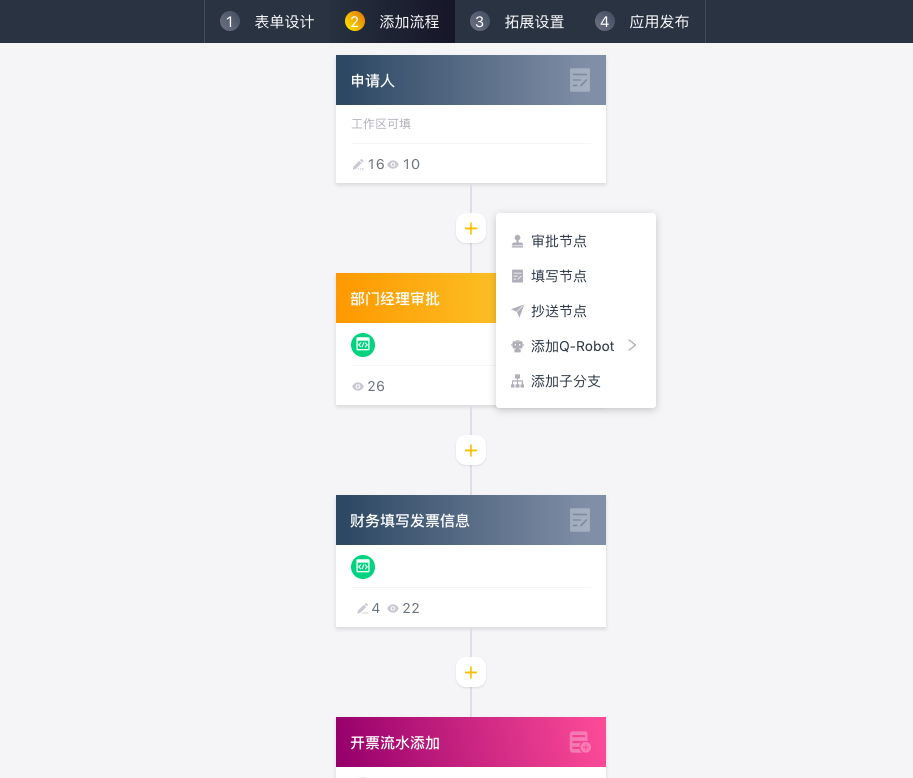Click the edit-form icon on 申请人 node
This screenshot has width=913, height=778.
(579, 80)
